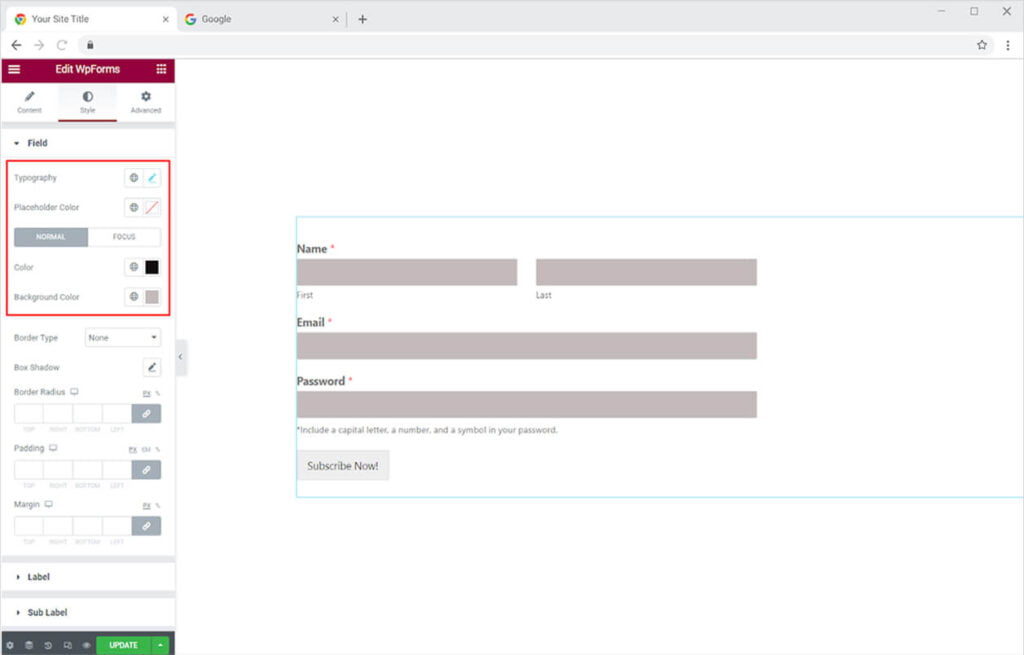Expand the Sub Label section
Image resolution: width=1024 pixels, height=655 pixels.
[46, 612]
